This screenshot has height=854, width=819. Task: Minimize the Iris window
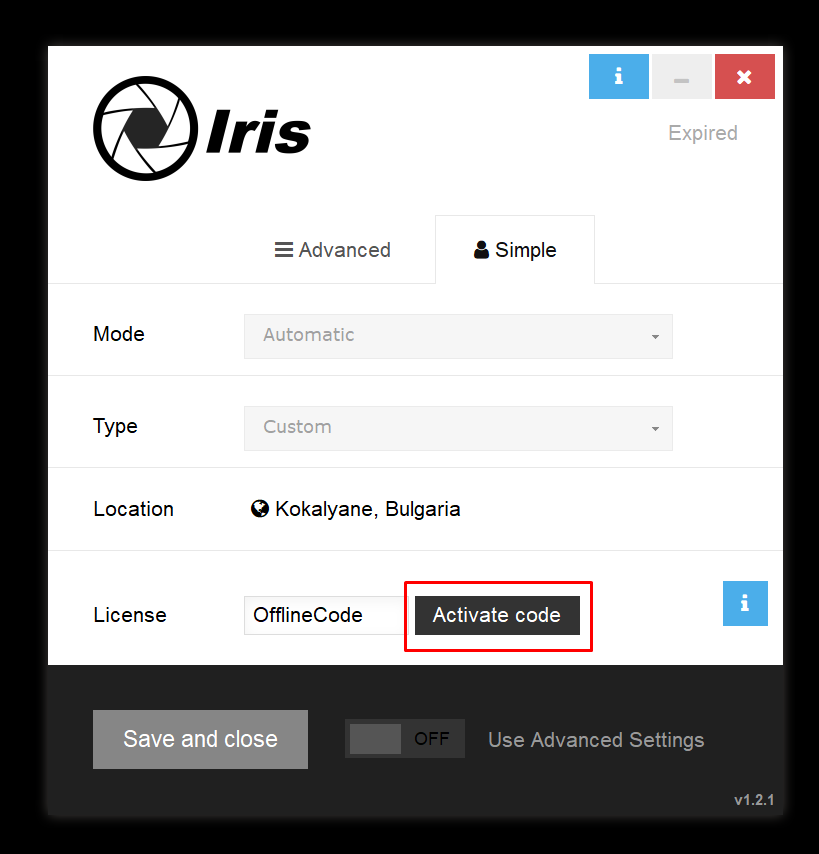(x=682, y=76)
